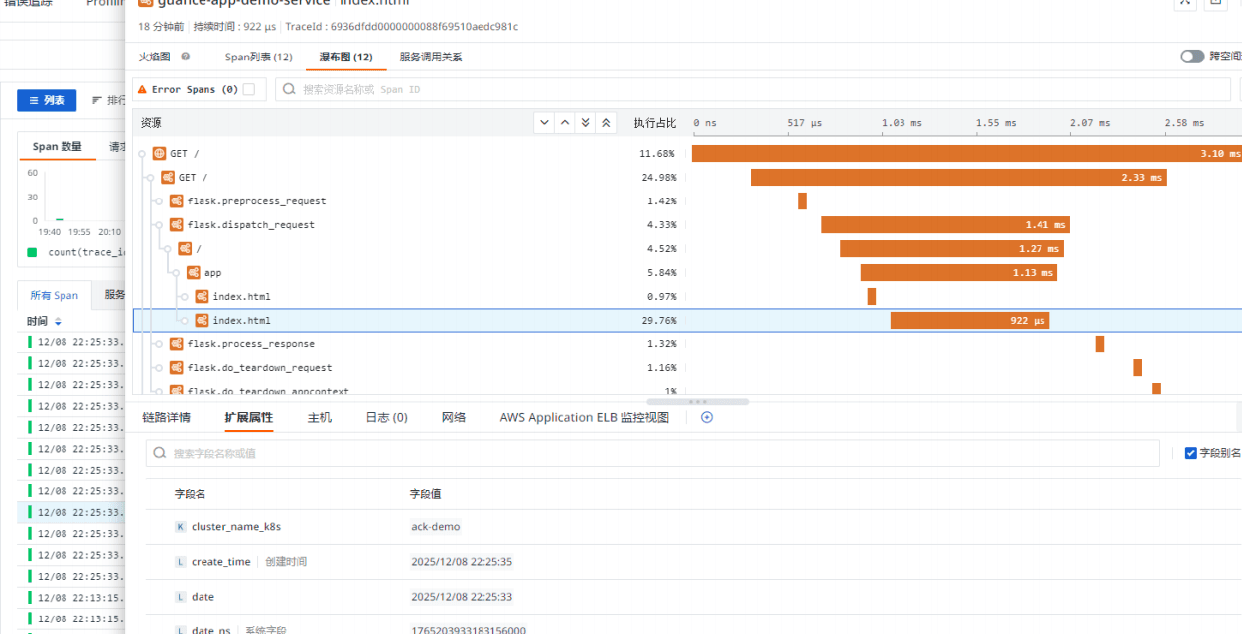1242x634 pixels.
Task: Click the globe icon on root GET span
Action: [x=159, y=154]
